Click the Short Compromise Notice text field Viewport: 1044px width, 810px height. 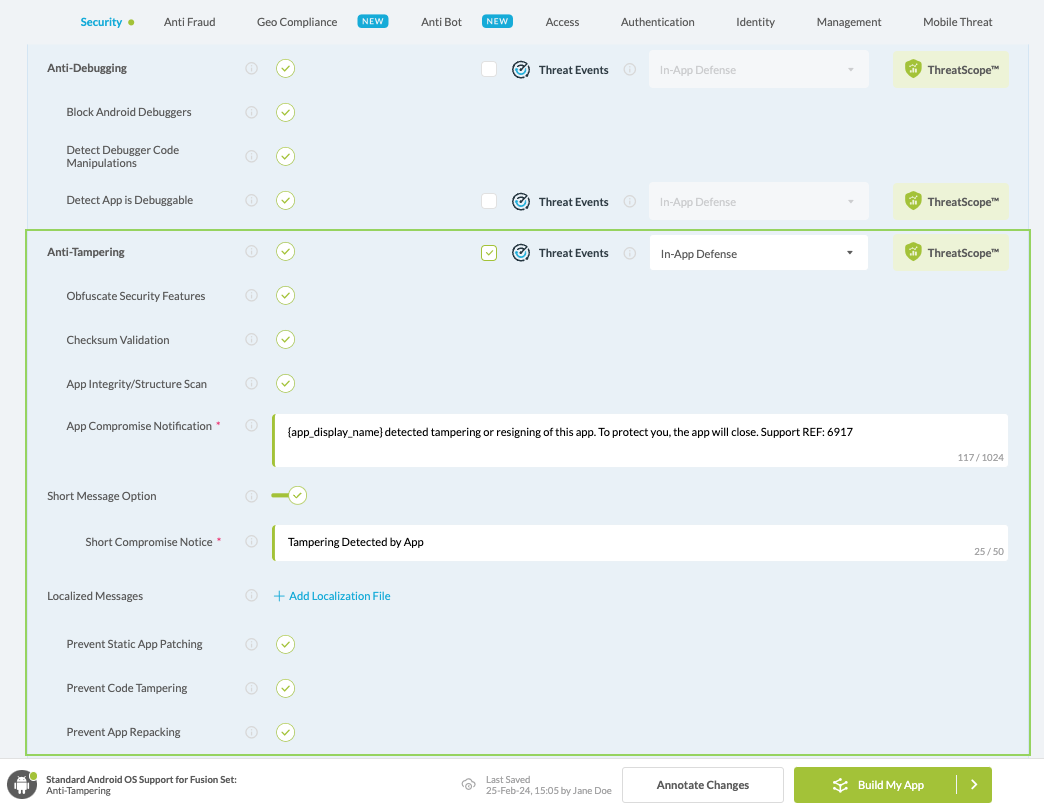pyautogui.click(x=640, y=542)
